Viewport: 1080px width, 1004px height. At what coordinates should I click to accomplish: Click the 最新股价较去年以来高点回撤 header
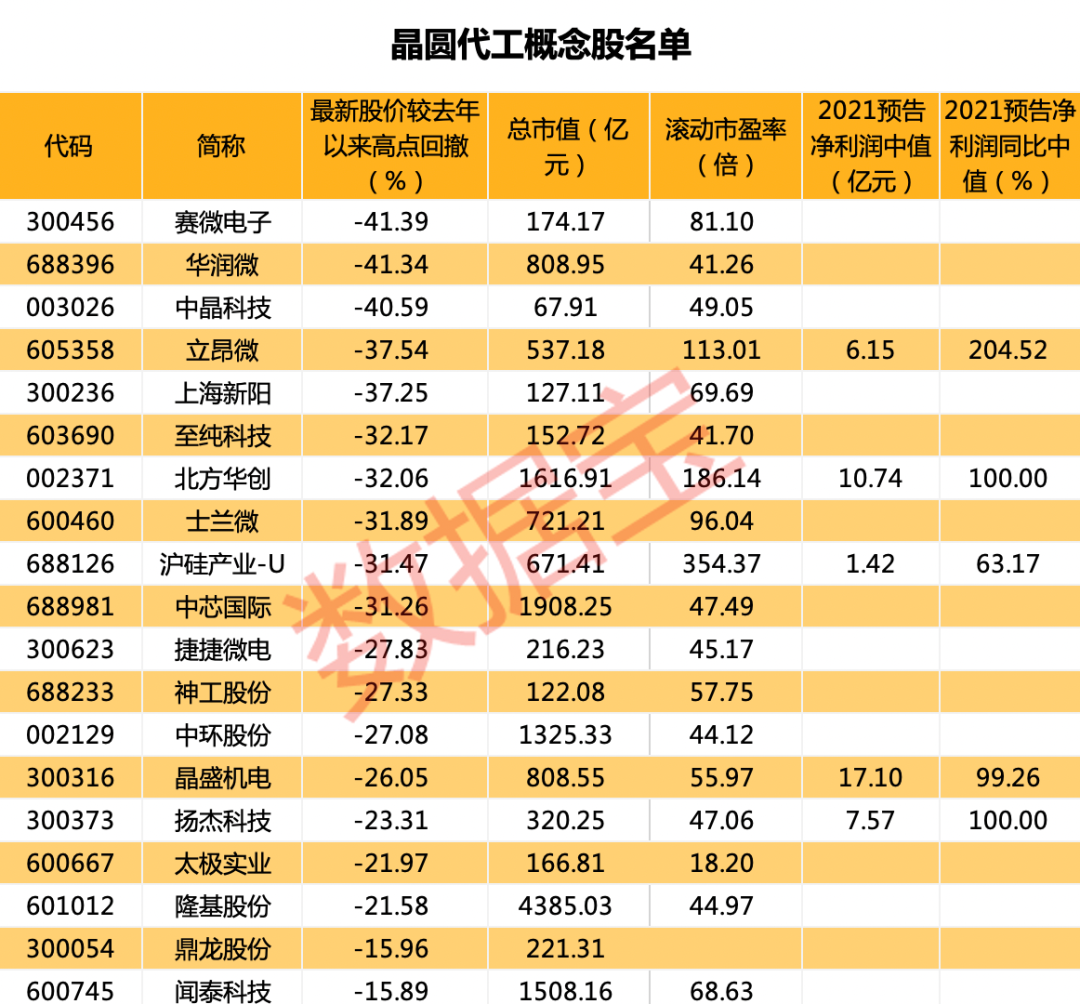(x=395, y=146)
